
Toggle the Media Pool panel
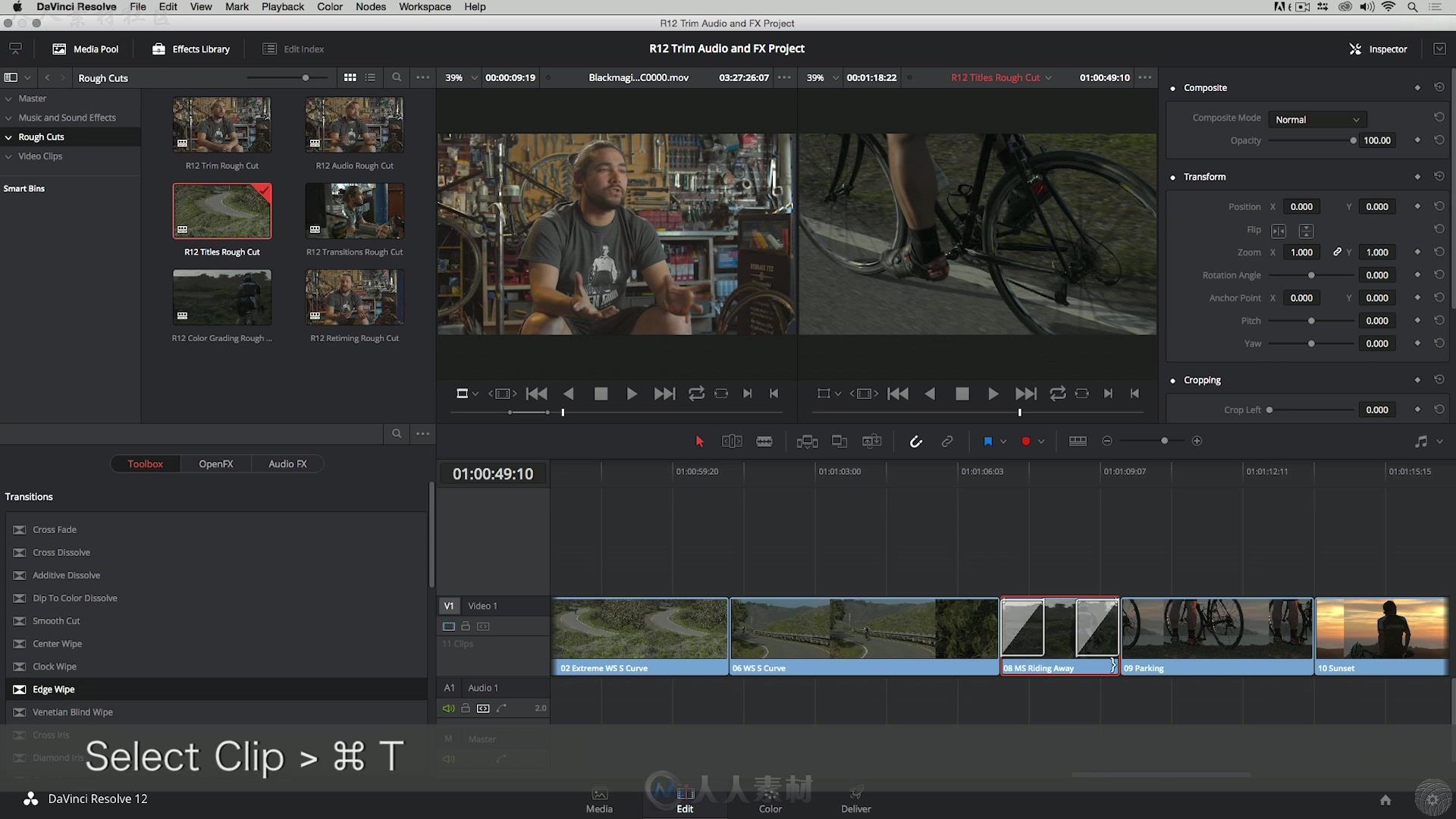point(86,49)
